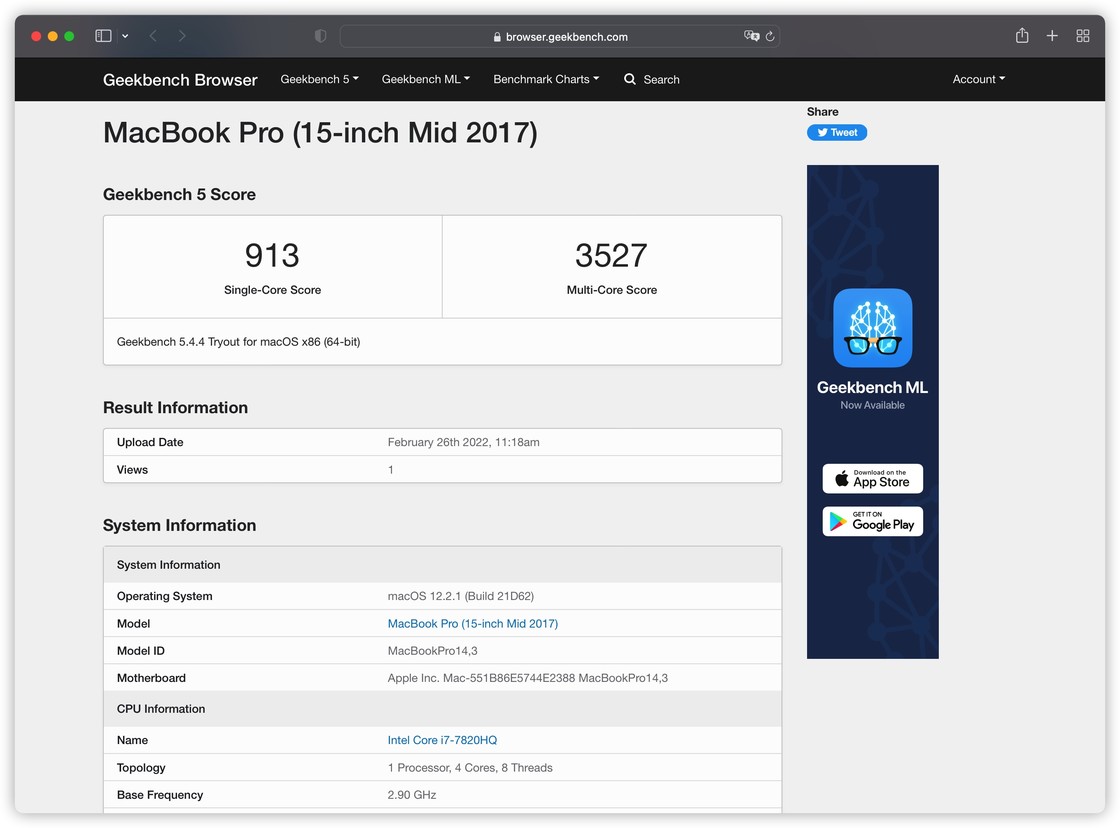The image size is (1120, 828).
Task: Toggle the Safari sidebar icon
Action: [x=103, y=35]
